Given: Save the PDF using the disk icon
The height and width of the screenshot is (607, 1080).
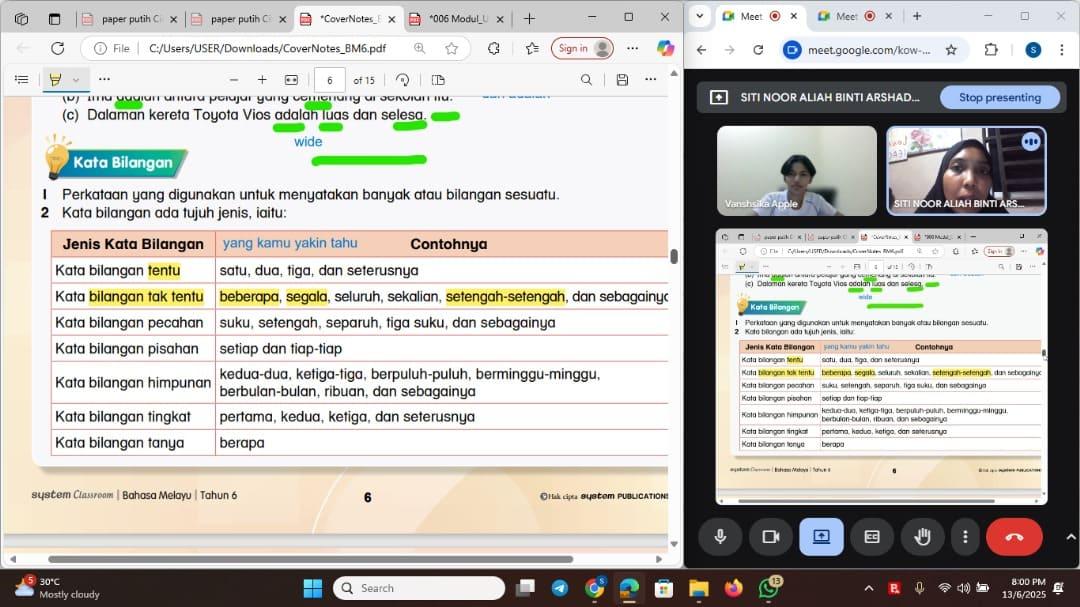Looking at the screenshot, I should coord(622,80).
